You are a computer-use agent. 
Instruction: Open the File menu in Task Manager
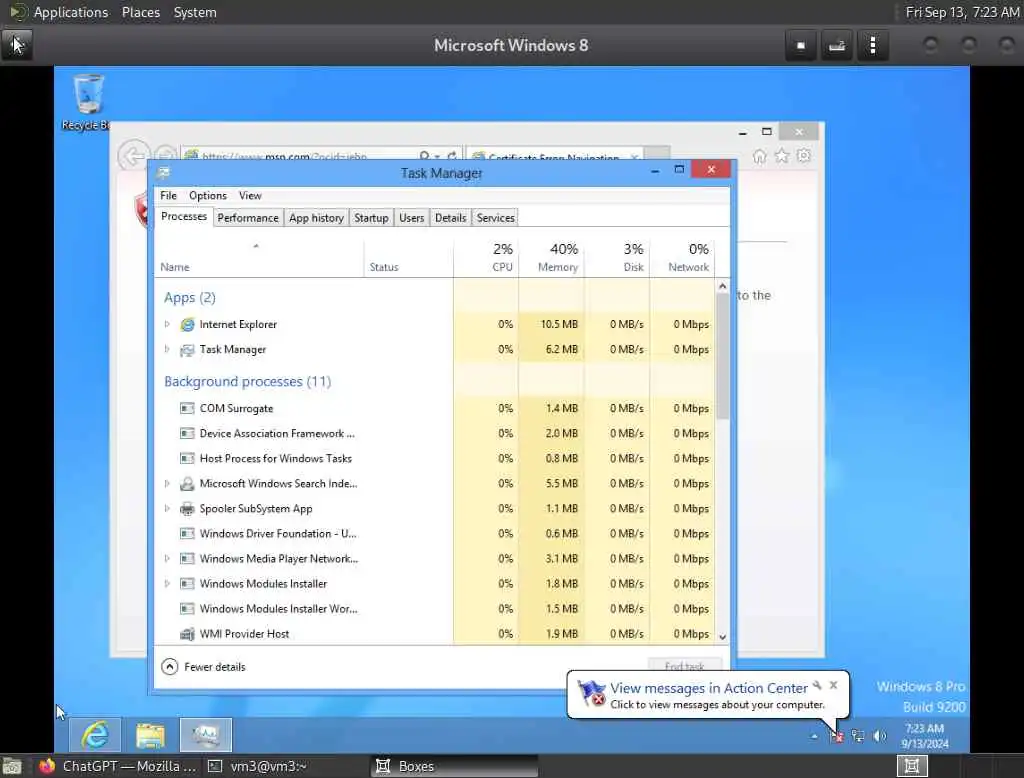[x=168, y=196]
